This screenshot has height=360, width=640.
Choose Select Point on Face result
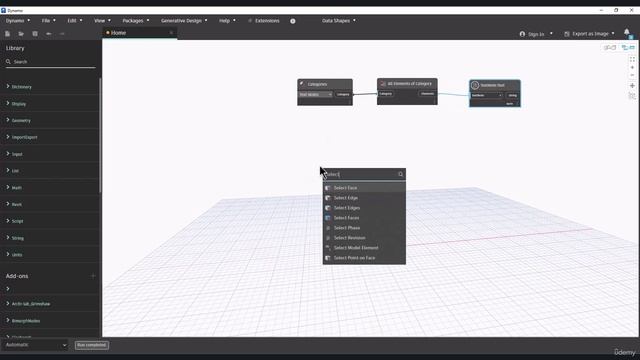point(364,258)
